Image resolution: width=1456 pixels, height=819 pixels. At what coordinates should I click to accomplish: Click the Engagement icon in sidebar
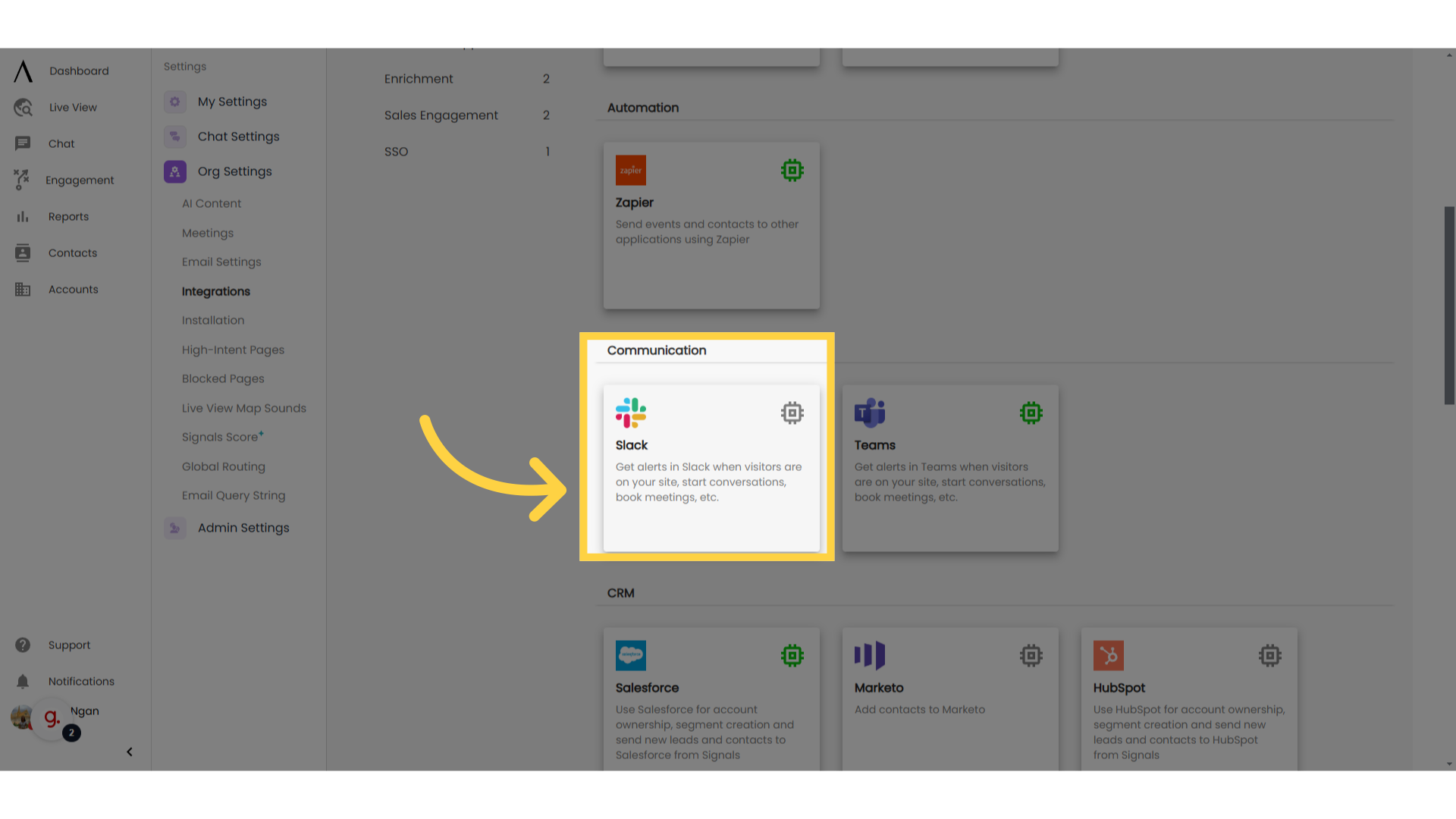point(21,180)
